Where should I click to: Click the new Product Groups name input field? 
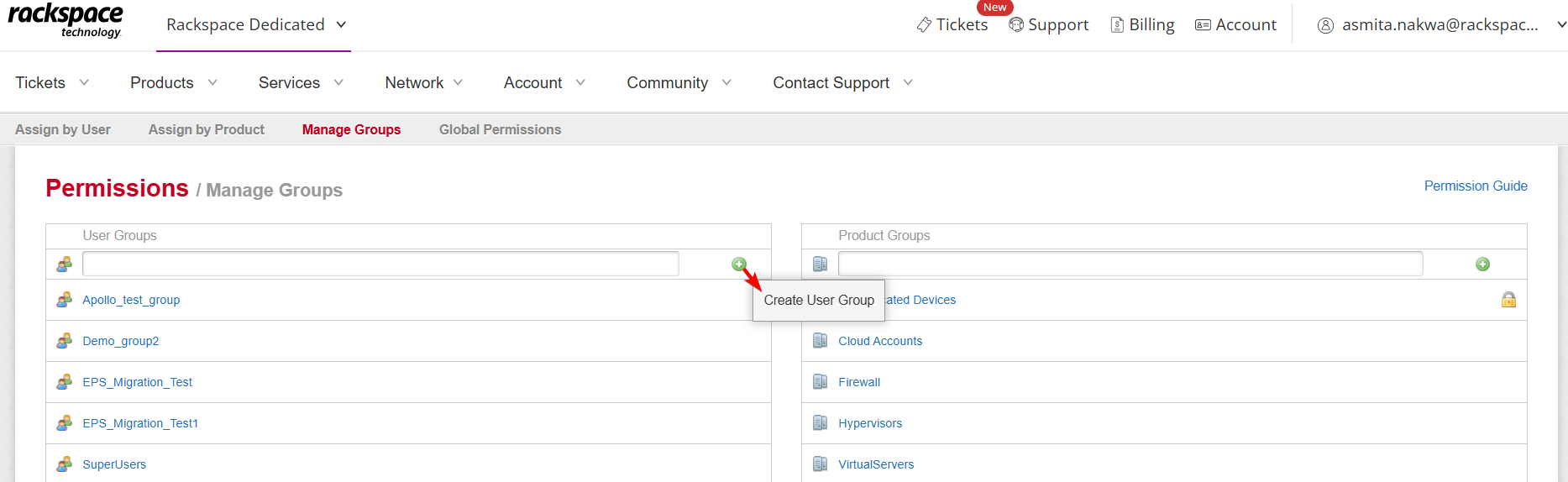1130,264
